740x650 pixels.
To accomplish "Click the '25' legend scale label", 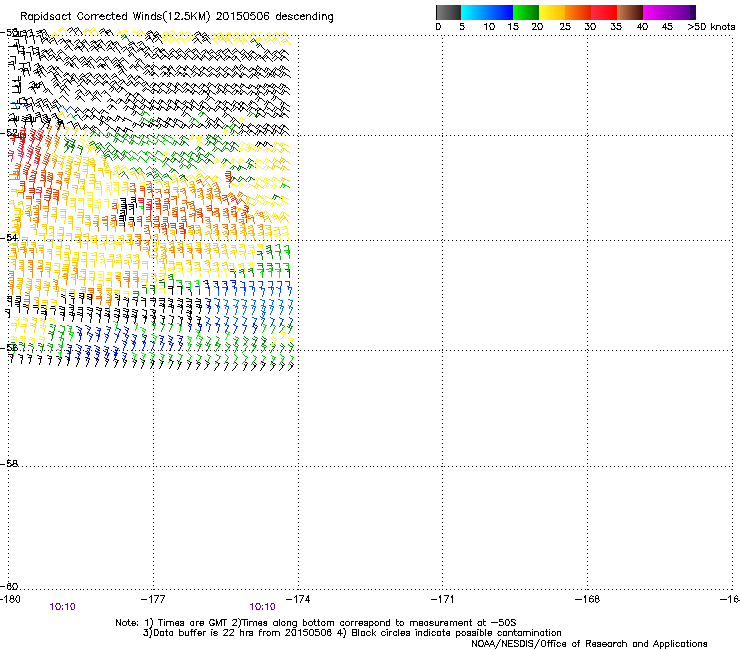I will point(565,27).
